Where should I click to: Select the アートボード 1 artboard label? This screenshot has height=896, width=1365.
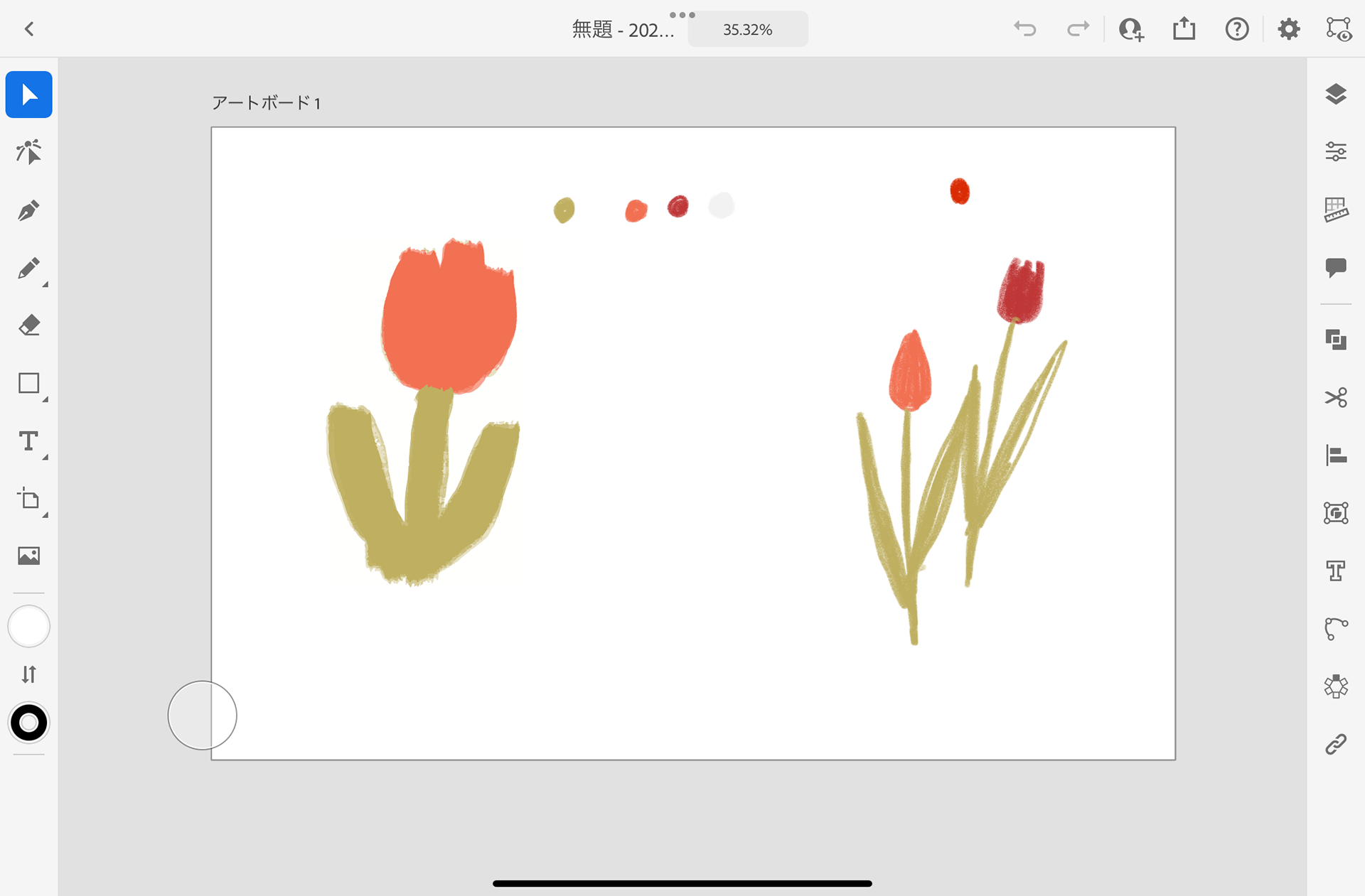pos(266,103)
